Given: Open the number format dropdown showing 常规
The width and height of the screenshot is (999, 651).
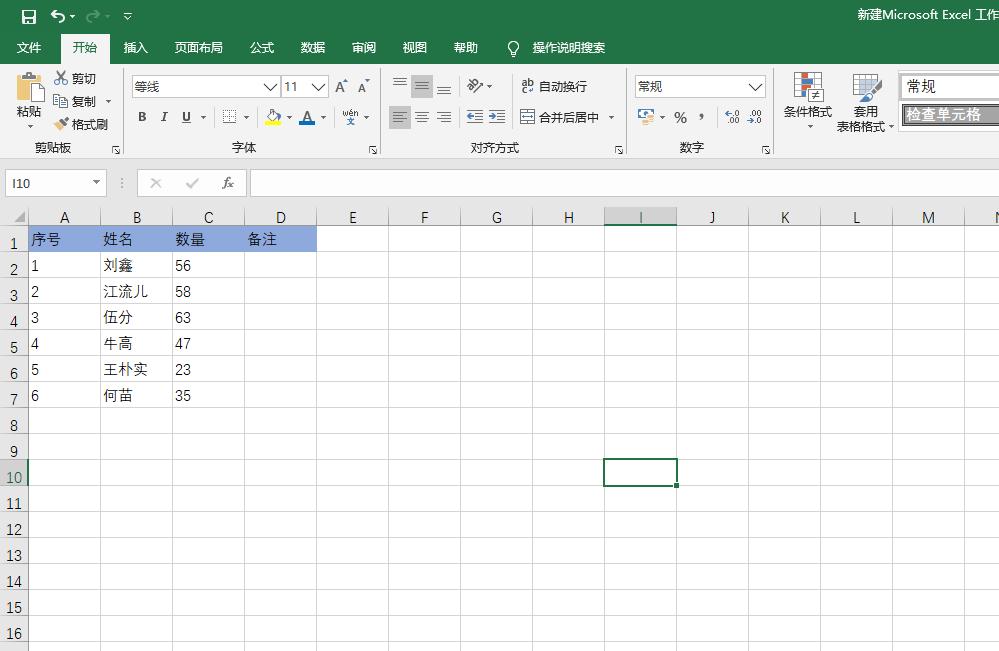Looking at the screenshot, I should pos(756,86).
